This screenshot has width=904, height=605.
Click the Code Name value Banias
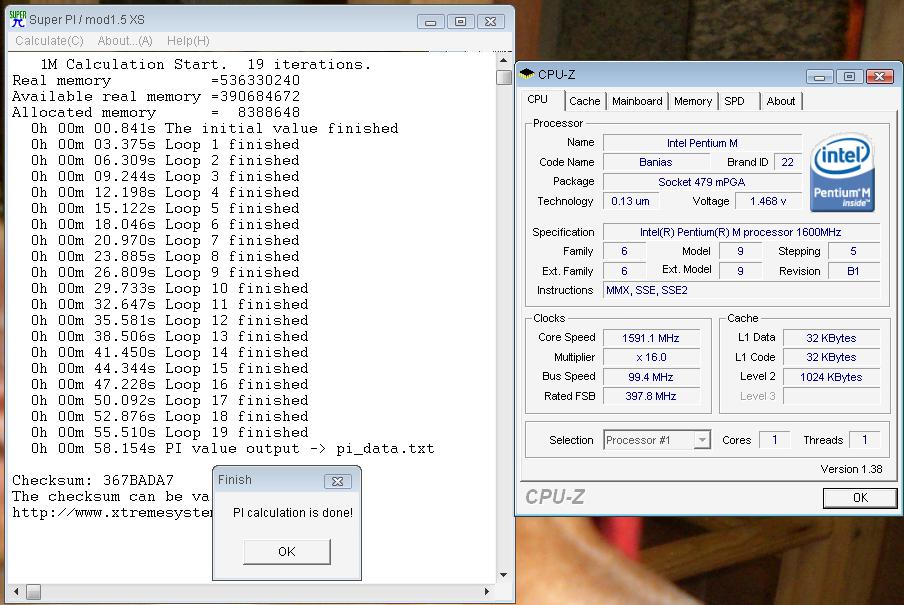click(x=656, y=162)
